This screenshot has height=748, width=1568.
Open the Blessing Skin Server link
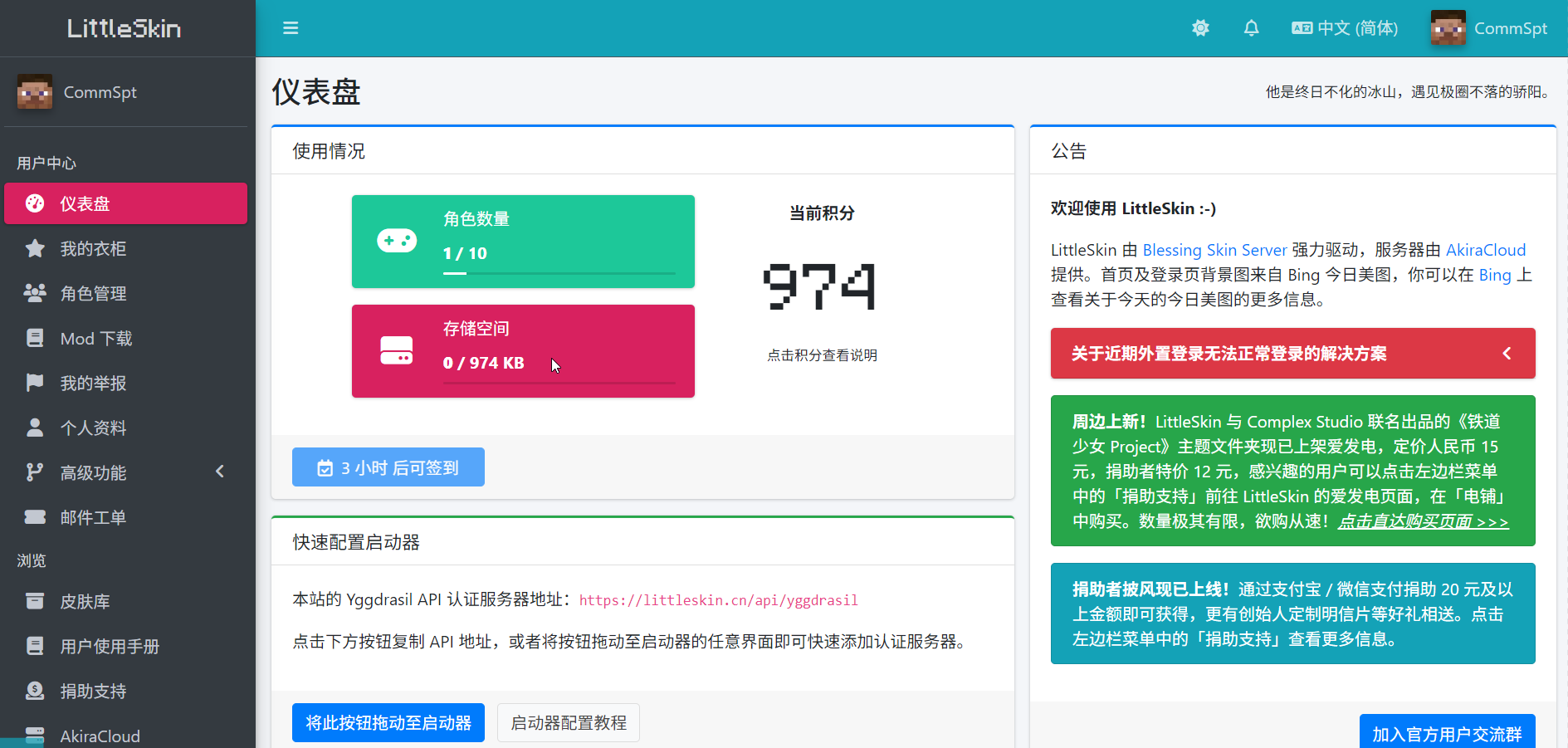pos(1214,250)
